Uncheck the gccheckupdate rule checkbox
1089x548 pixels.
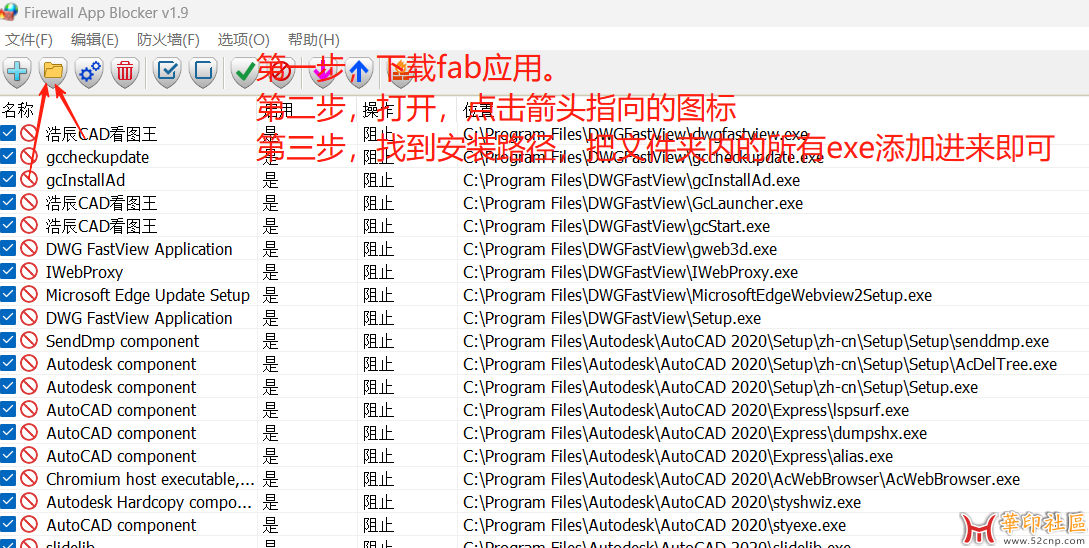point(9,157)
